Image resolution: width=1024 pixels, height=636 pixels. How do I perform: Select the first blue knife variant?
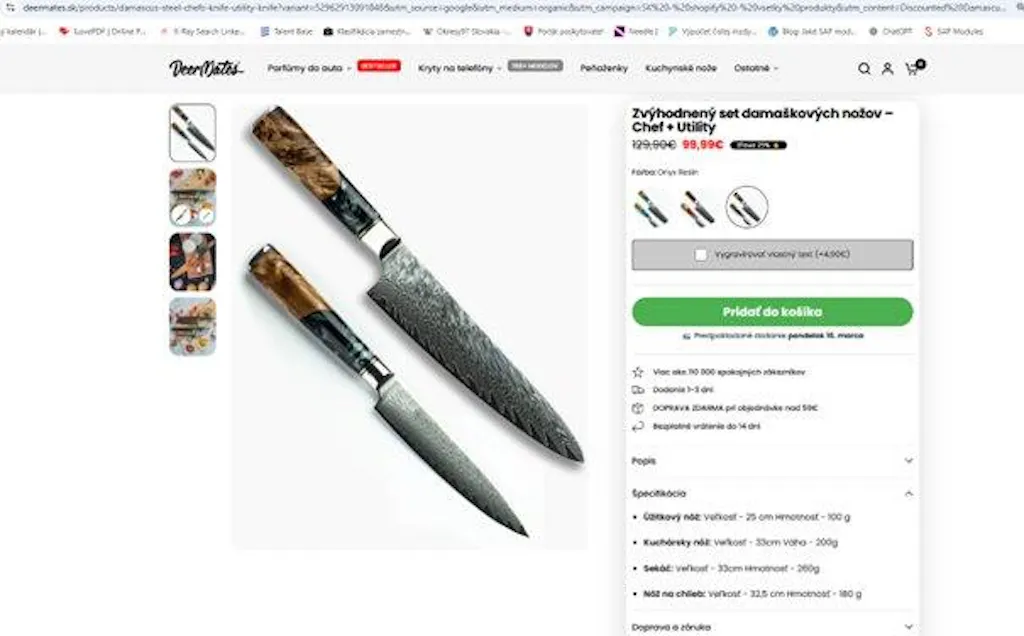coord(650,208)
